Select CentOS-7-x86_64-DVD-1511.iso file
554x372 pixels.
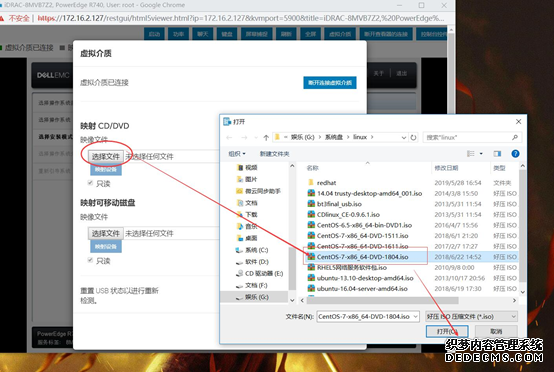point(362,235)
